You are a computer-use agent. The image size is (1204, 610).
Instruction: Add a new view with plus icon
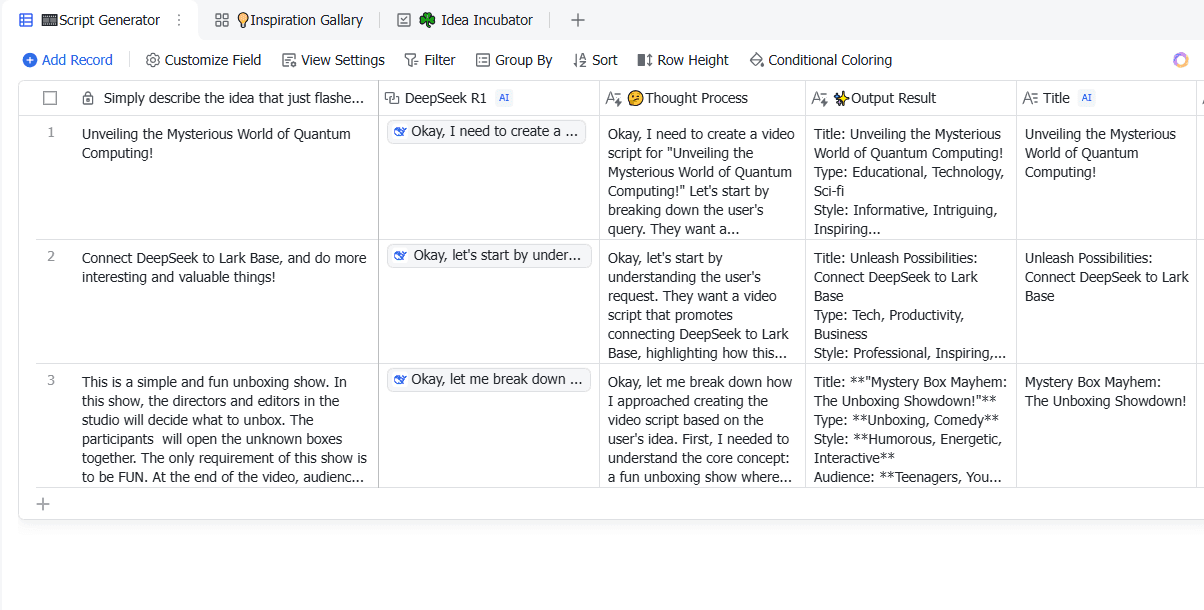pos(577,20)
